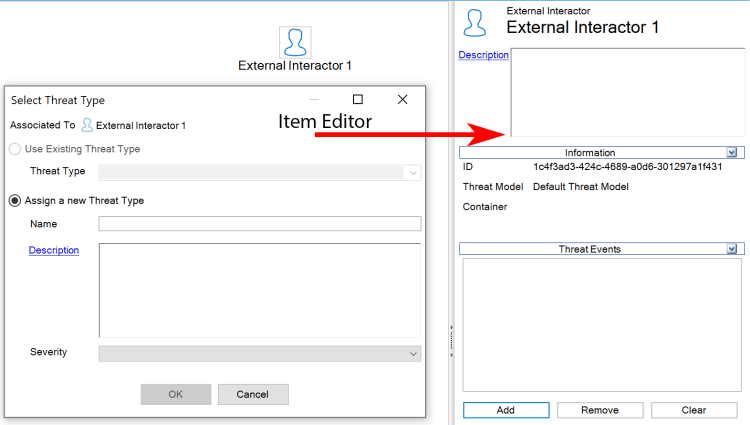The width and height of the screenshot is (750, 425).
Task: Close the Select Threat Type dialog
Action: pyautogui.click(x=402, y=100)
